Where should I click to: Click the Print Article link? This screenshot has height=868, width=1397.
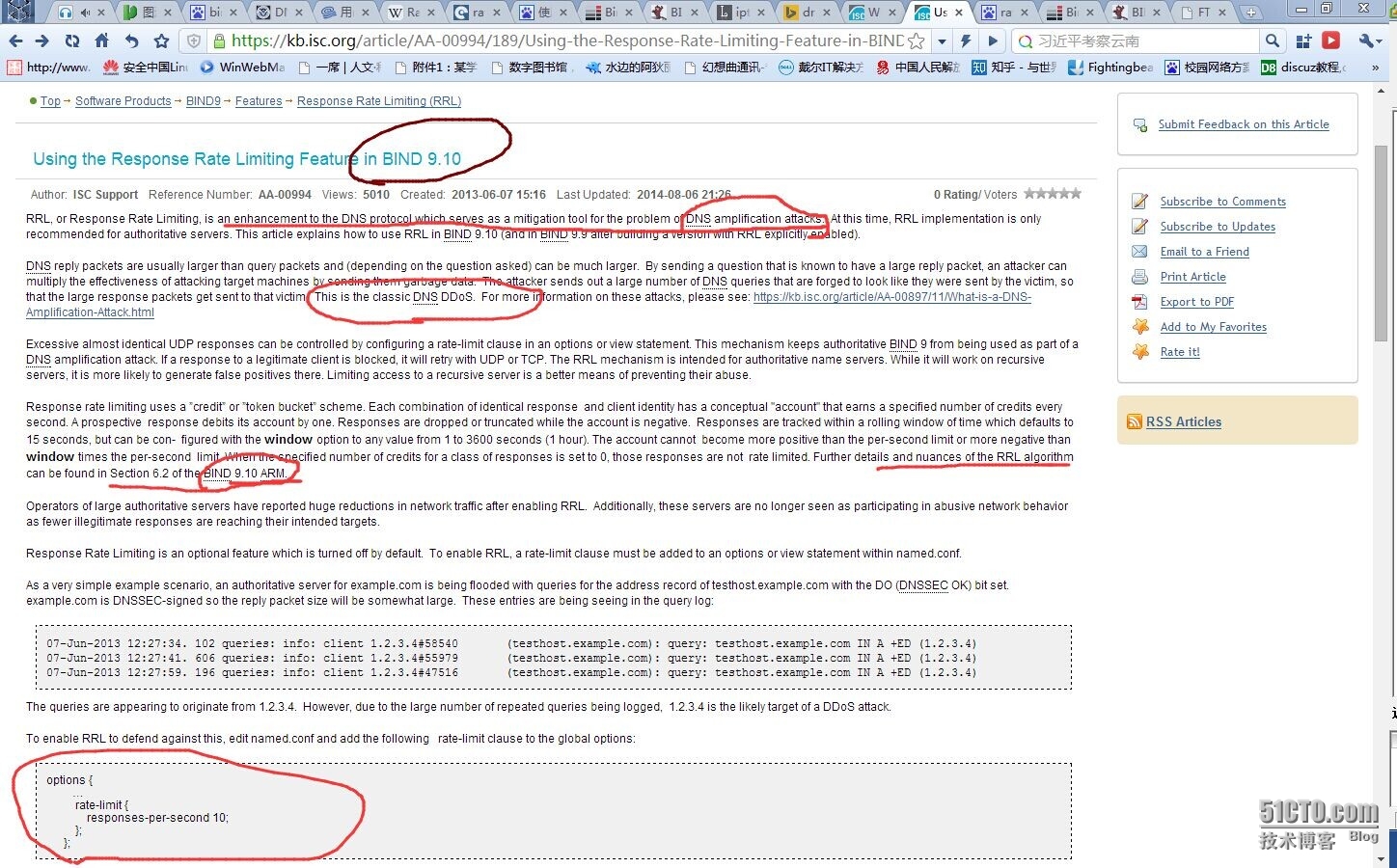point(1192,277)
